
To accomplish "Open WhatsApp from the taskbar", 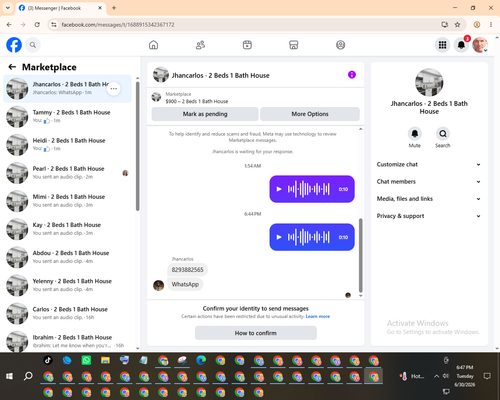I will click(86, 360).
